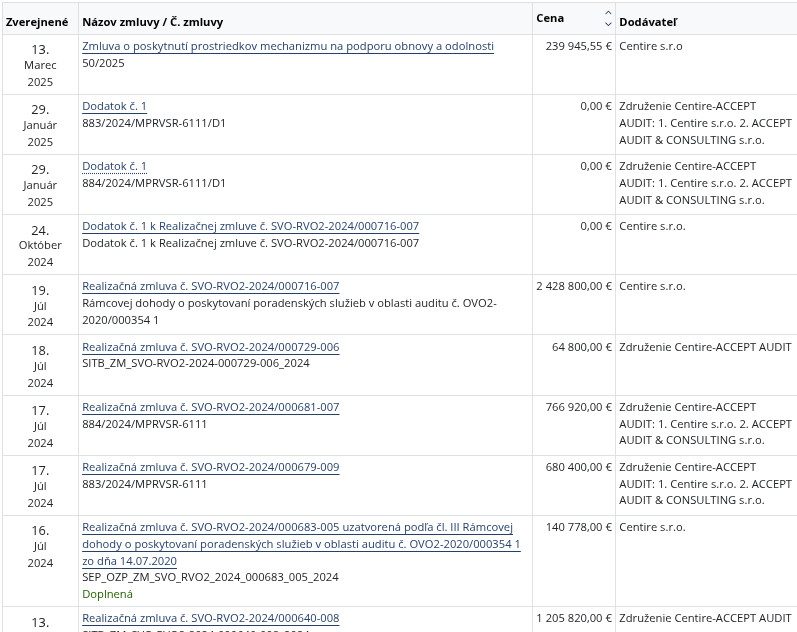Open the Dodatok č. 1 k Realizačnej zmluve link
The width and height of the screenshot is (797, 632).
250,226
